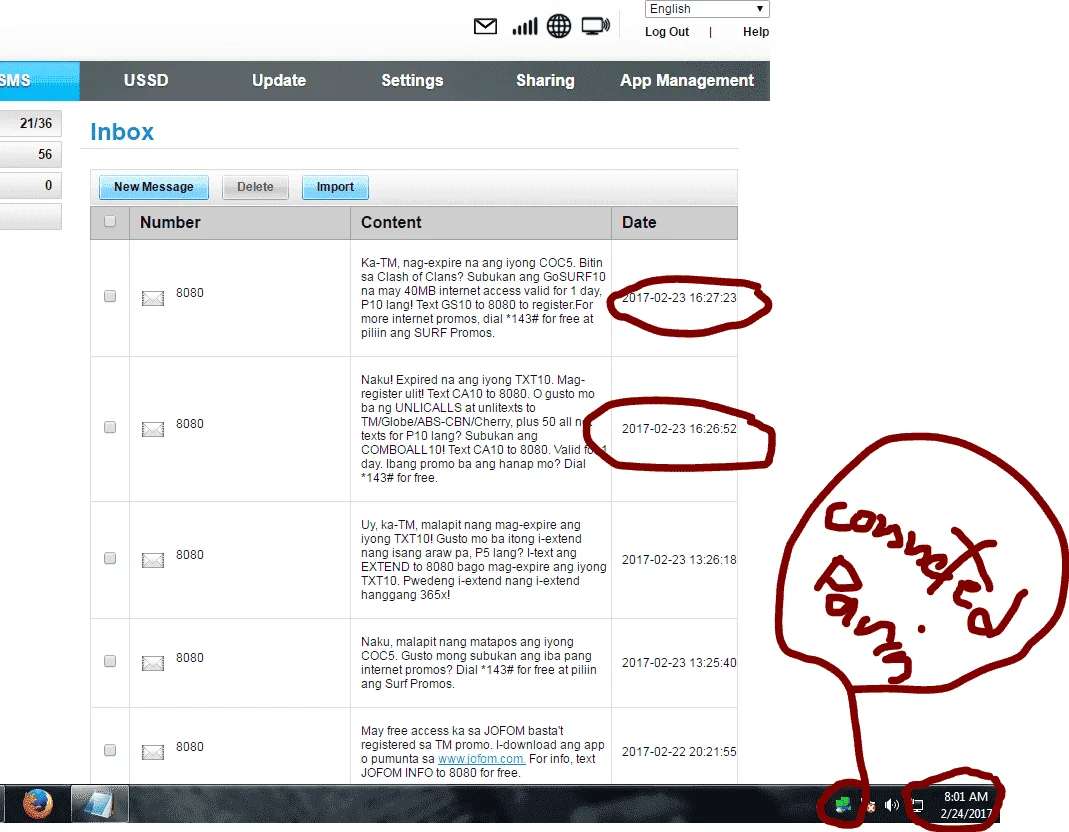Select the sidebar item showing 0
Image resolution: width=1069 pixels, height=832 pixels.
tap(31, 185)
